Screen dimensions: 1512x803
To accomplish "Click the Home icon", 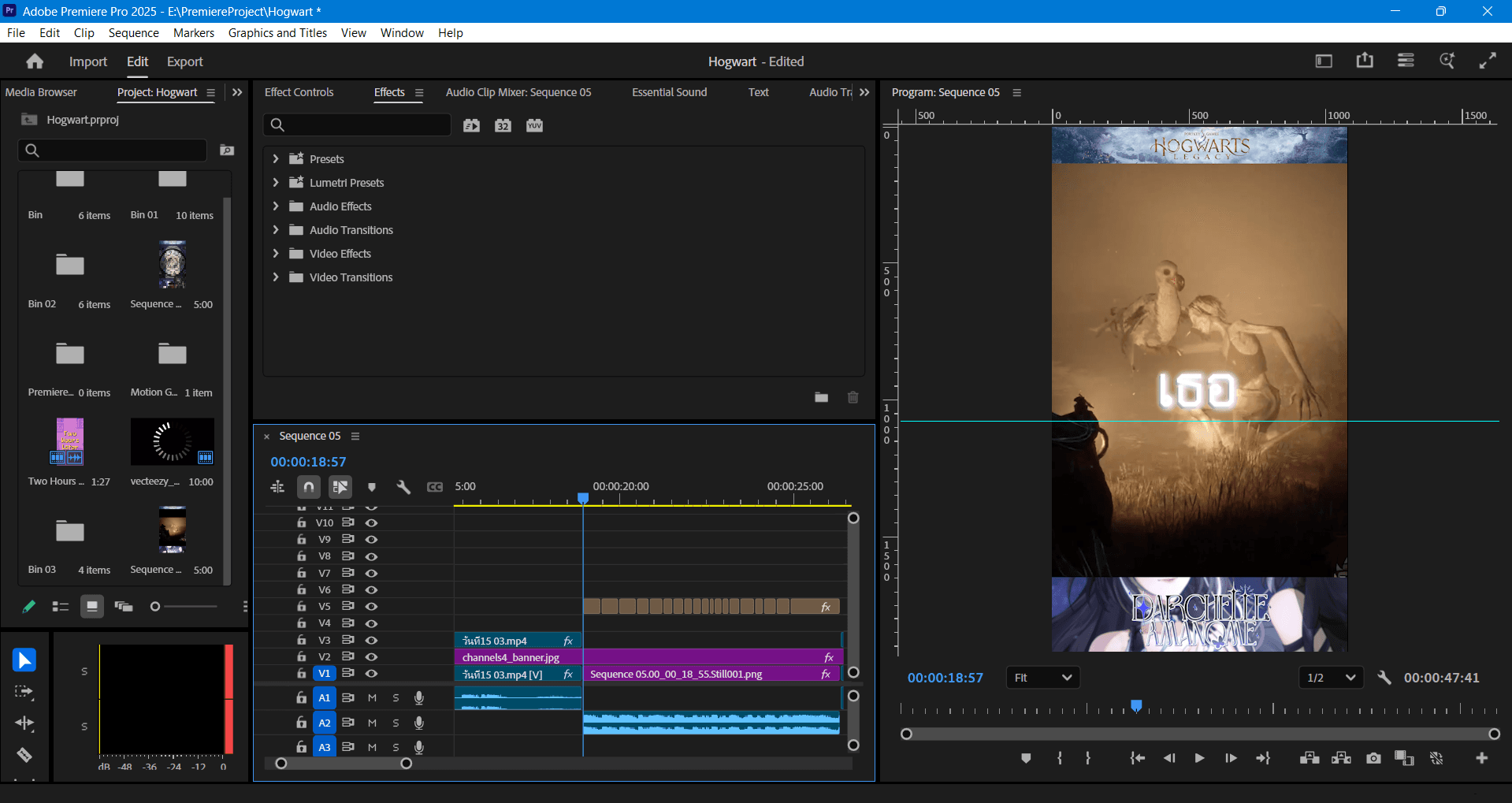I will click(x=35, y=61).
